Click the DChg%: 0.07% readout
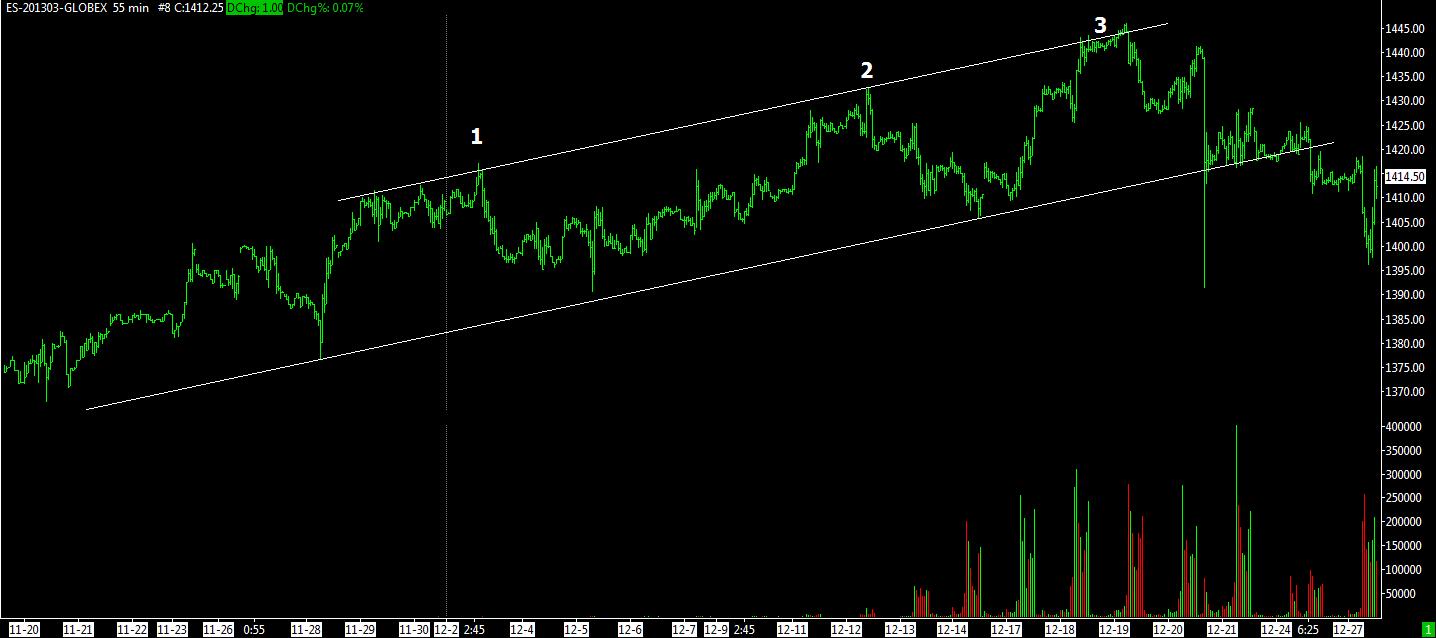 click(325, 8)
